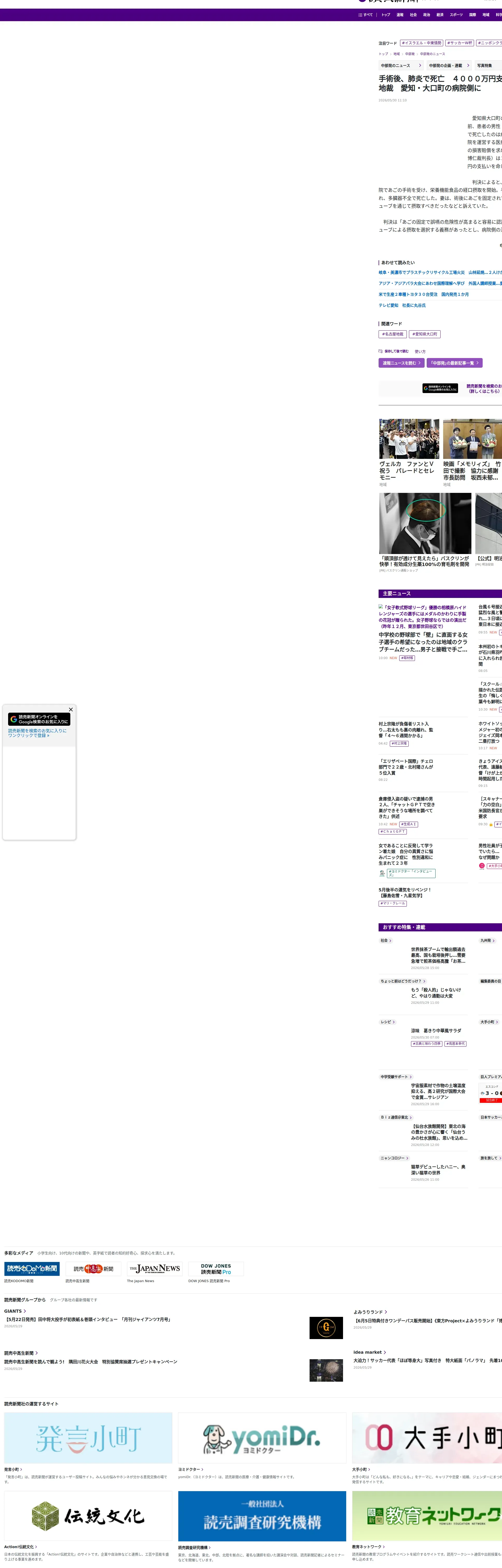Open the すべて hamburger menu
The image size is (502, 1568).
tap(365, 15)
